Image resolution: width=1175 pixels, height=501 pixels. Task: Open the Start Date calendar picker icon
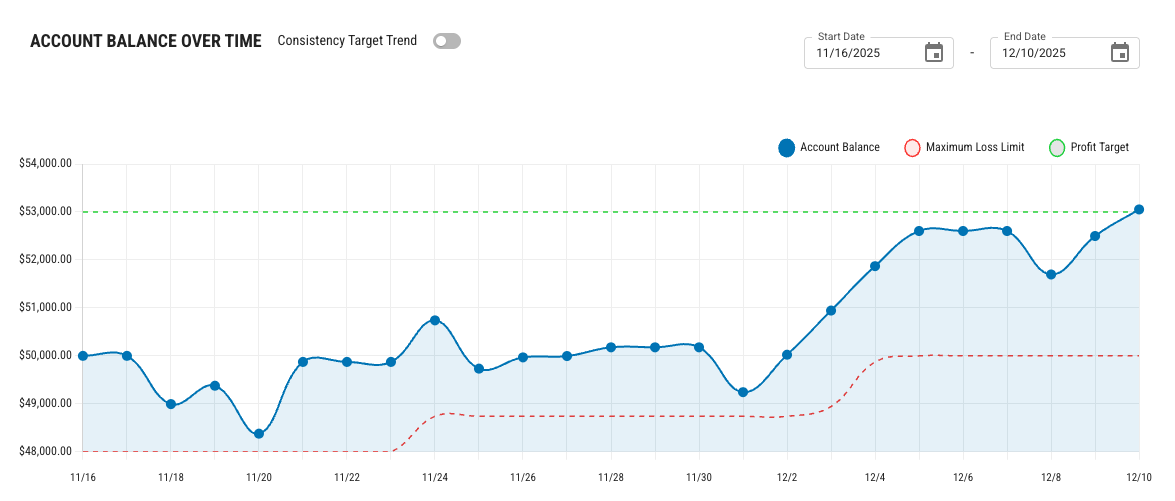(x=933, y=53)
